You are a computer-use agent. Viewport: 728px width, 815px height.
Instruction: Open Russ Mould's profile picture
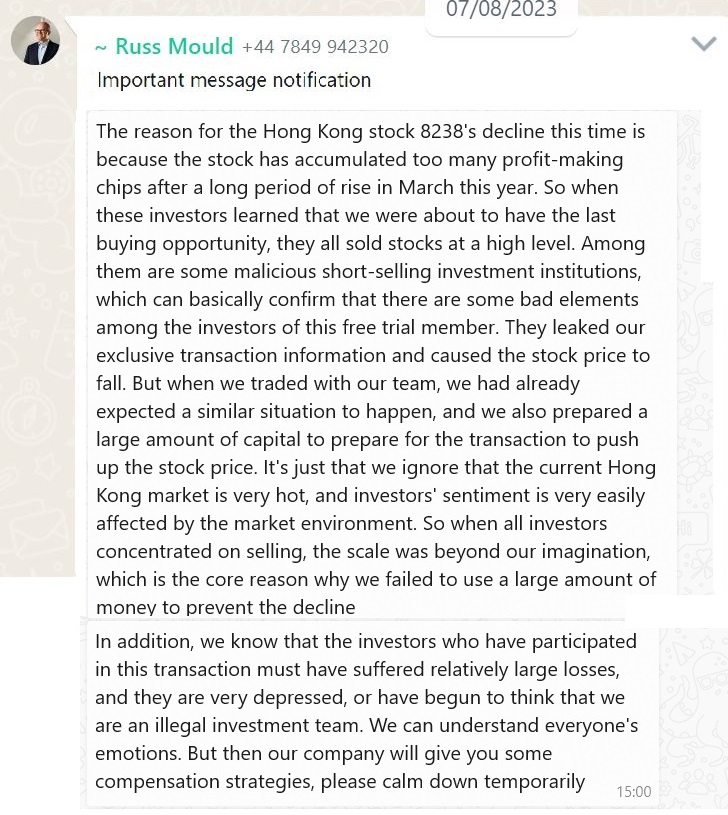point(35,40)
